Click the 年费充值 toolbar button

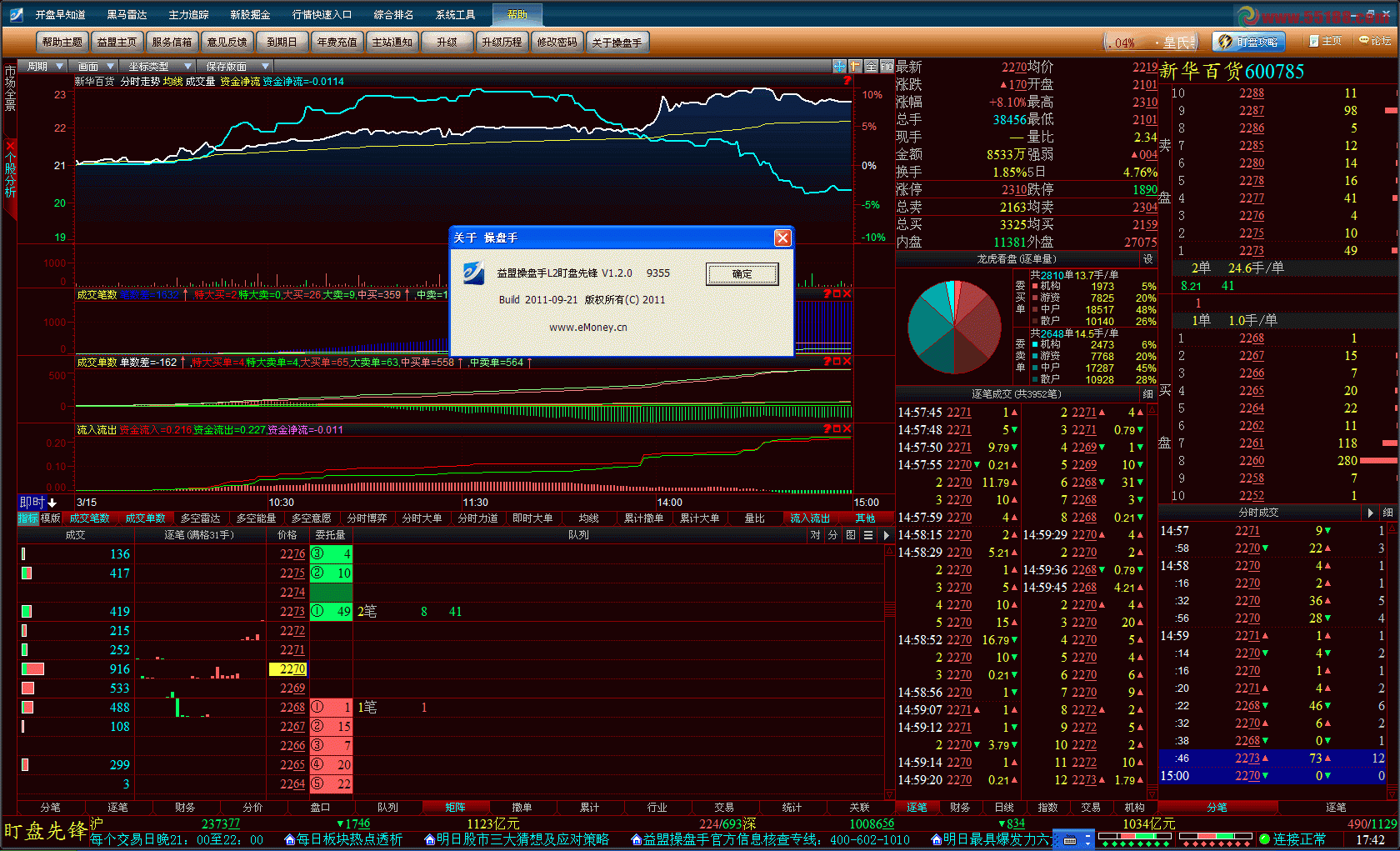tap(337, 42)
